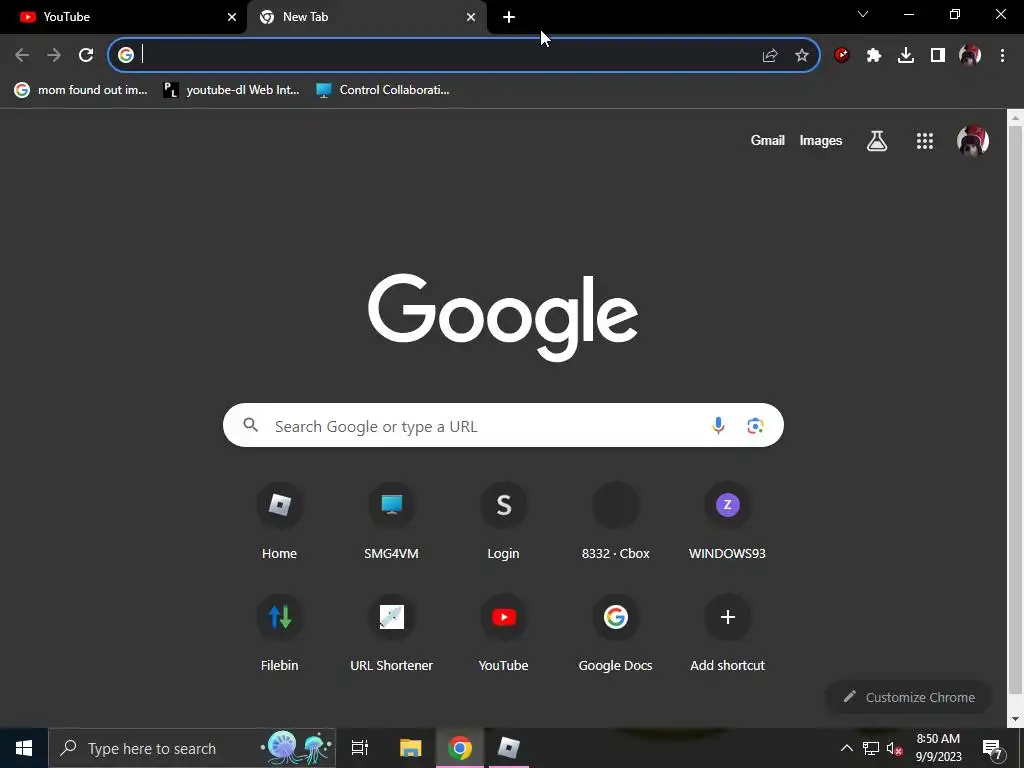Screen dimensions: 1024x768
Task: Expand the hidden system tray icons
Action: point(846,748)
